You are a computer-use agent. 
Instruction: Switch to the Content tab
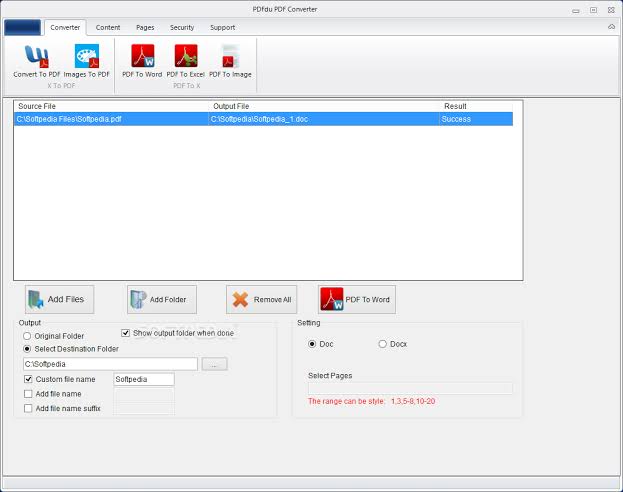click(x=108, y=27)
